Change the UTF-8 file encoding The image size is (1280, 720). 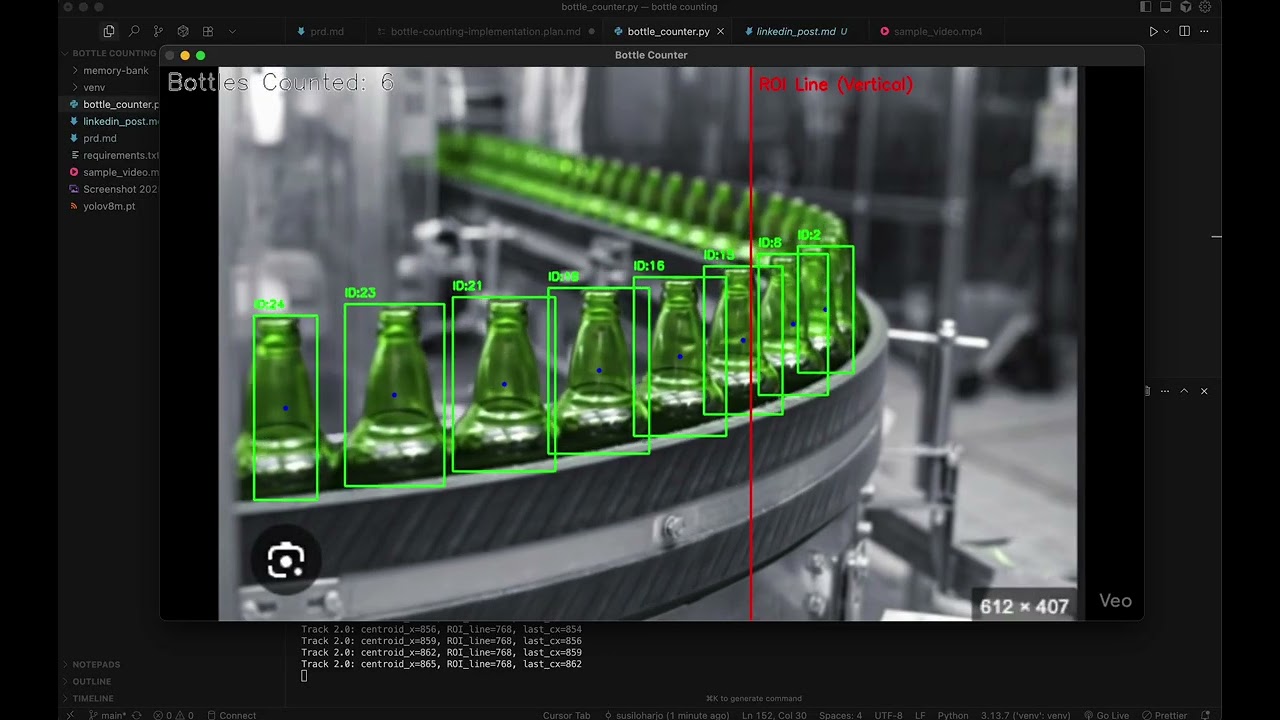pyautogui.click(x=887, y=715)
